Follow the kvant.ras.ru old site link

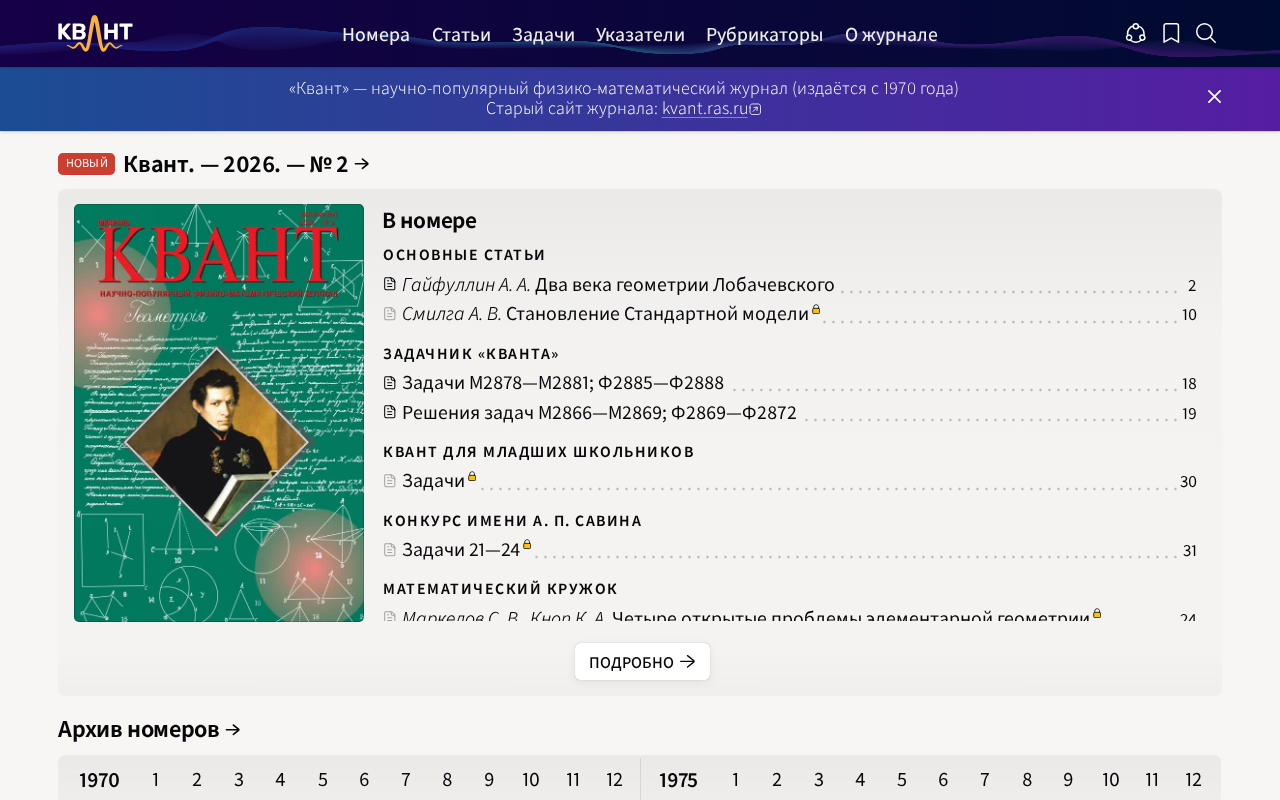705,109
